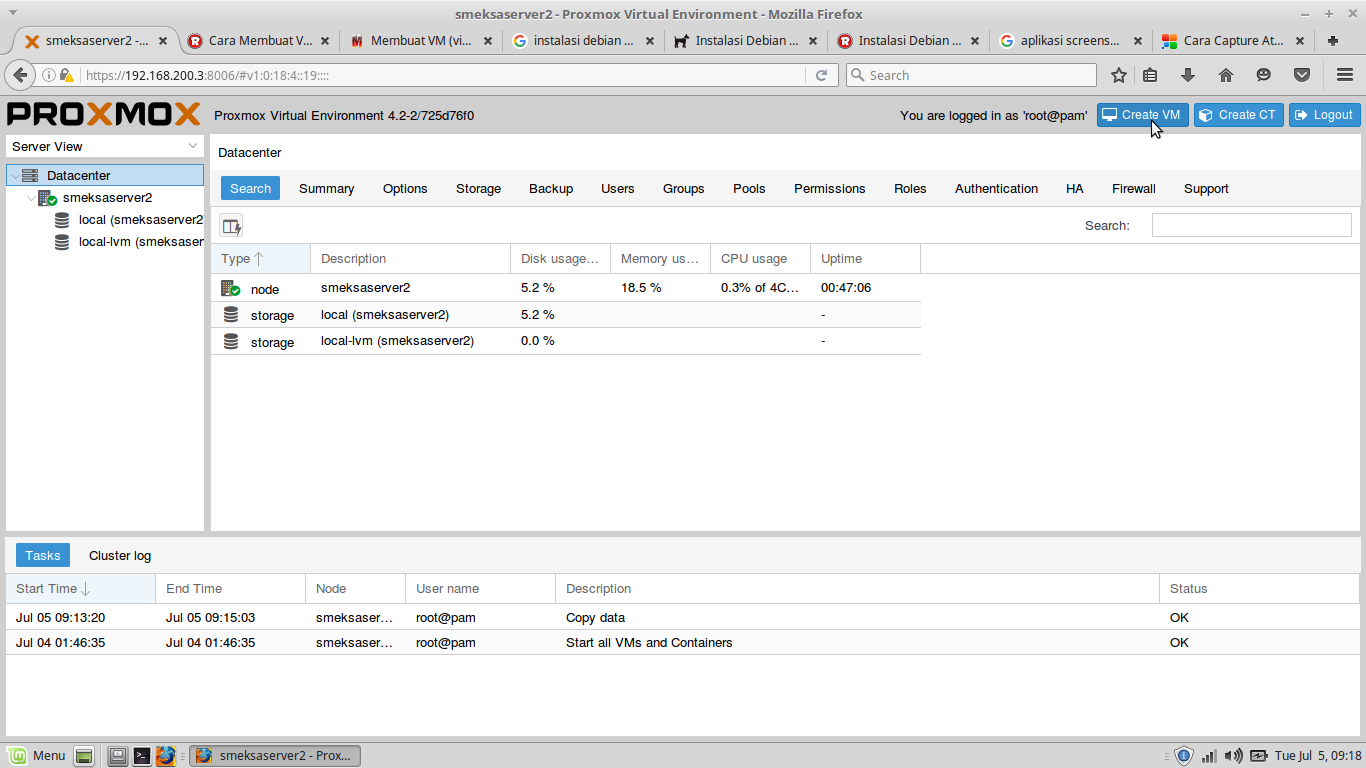Screen dimensions: 1366x768
Task: Open the Firewall tab
Action: [1134, 188]
